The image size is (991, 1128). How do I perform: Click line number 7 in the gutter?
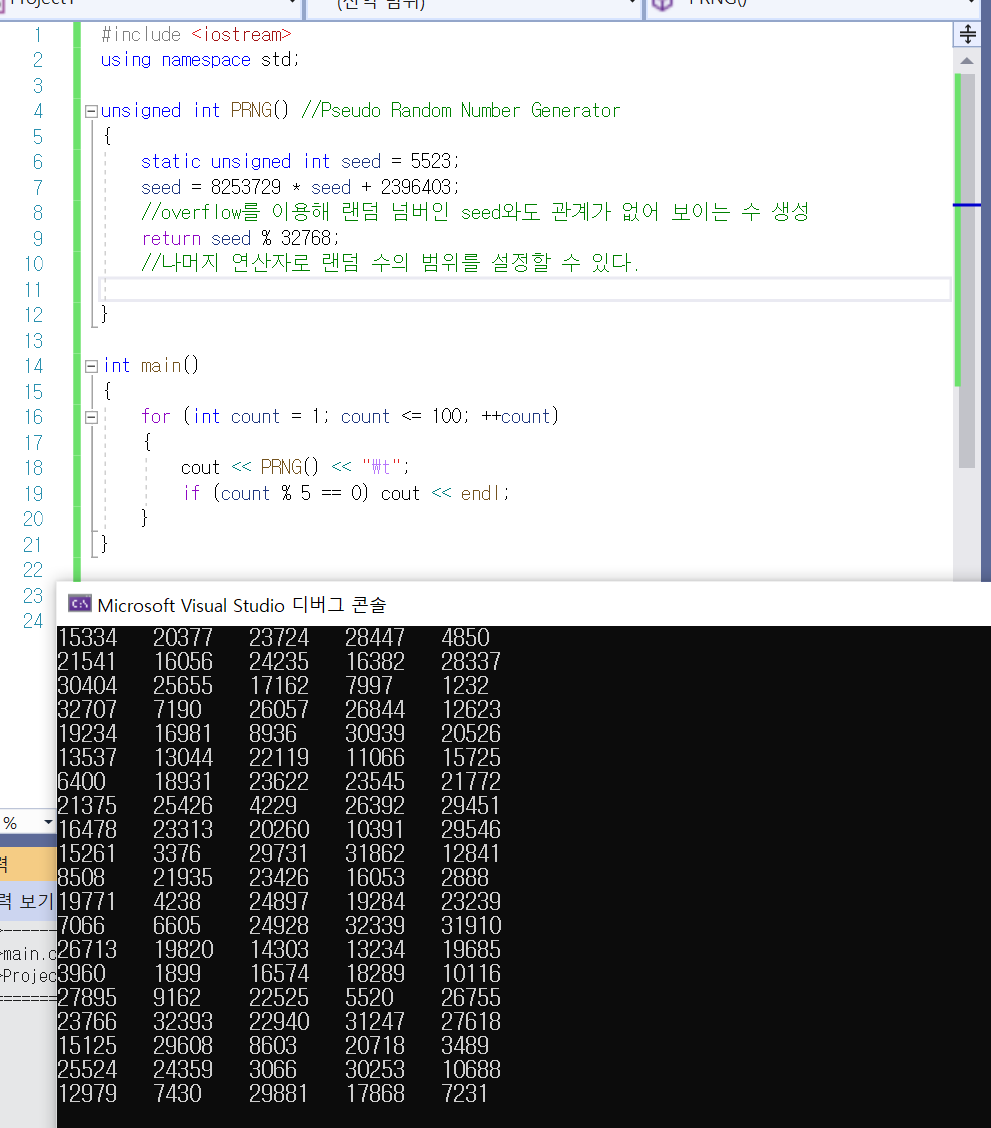click(38, 188)
